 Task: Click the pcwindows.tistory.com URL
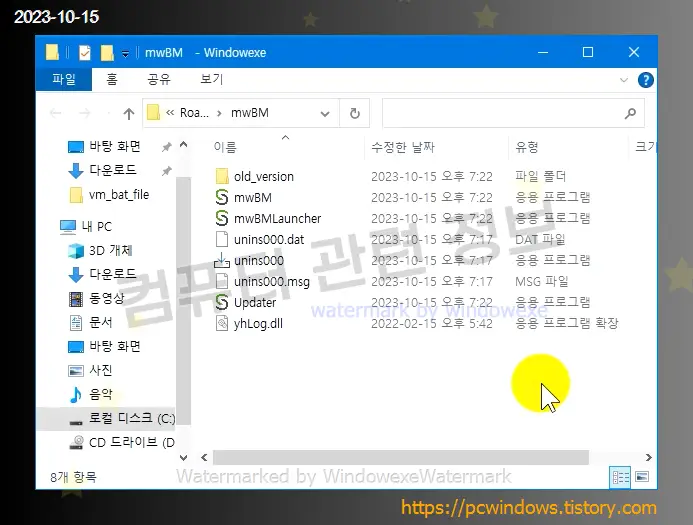click(529, 507)
